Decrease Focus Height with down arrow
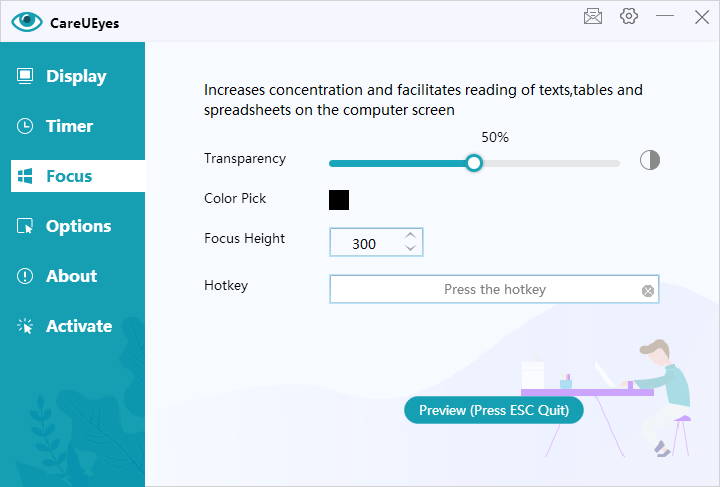 [x=411, y=248]
